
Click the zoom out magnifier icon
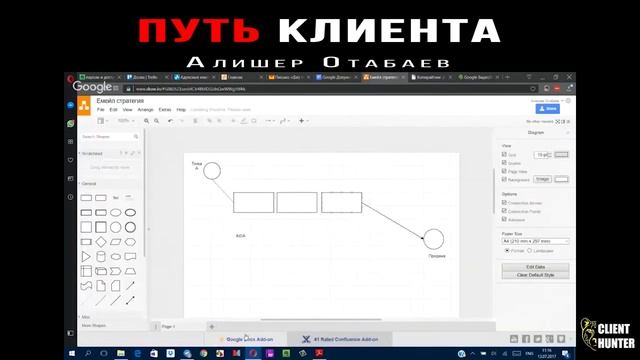pyautogui.click(x=156, y=121)
